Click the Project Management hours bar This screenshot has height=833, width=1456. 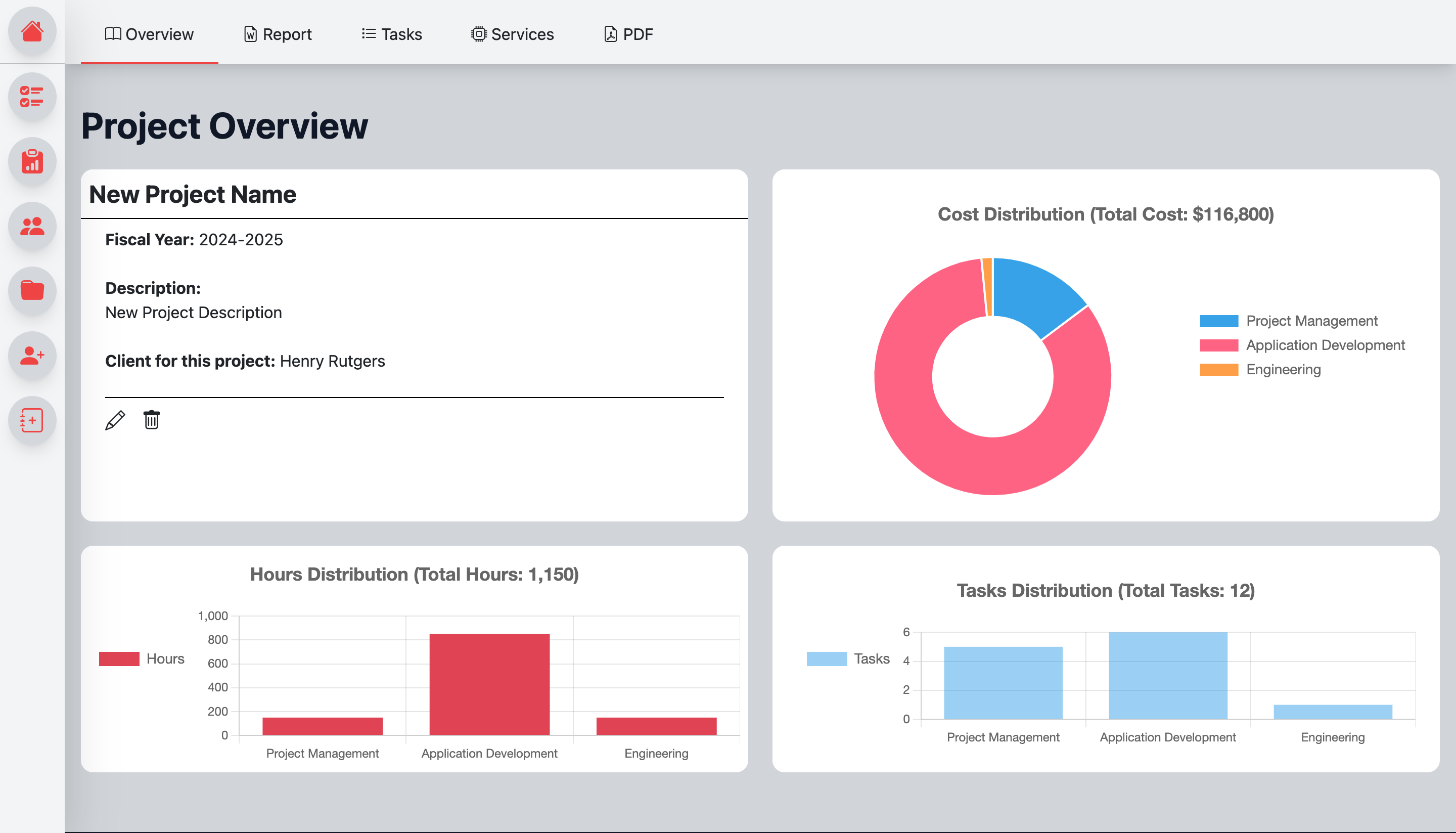click(x=323, y=726)
